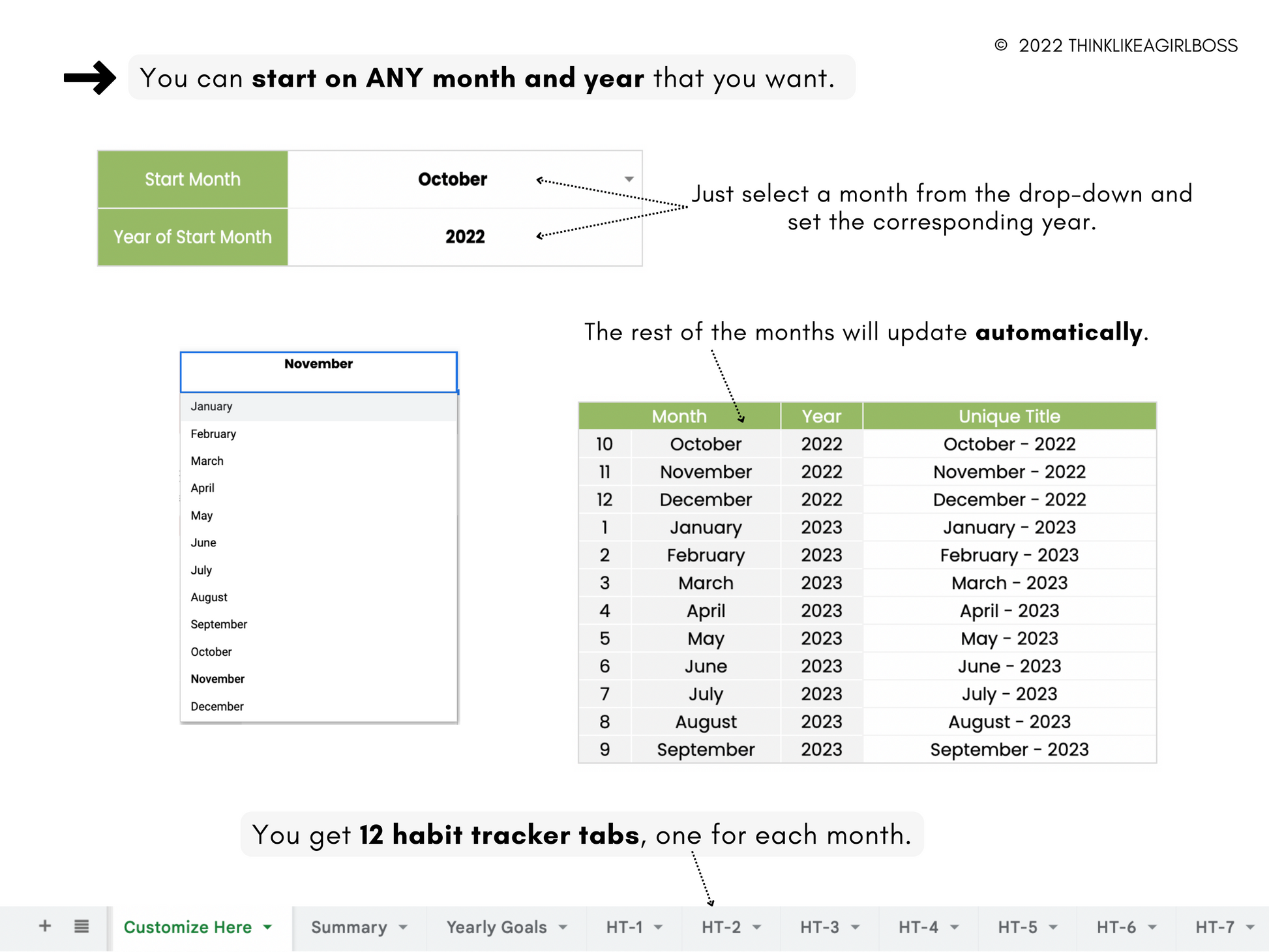The image size is (1269, 952).
Task: Open the all sheets list icon
Action: coord(82,926)
